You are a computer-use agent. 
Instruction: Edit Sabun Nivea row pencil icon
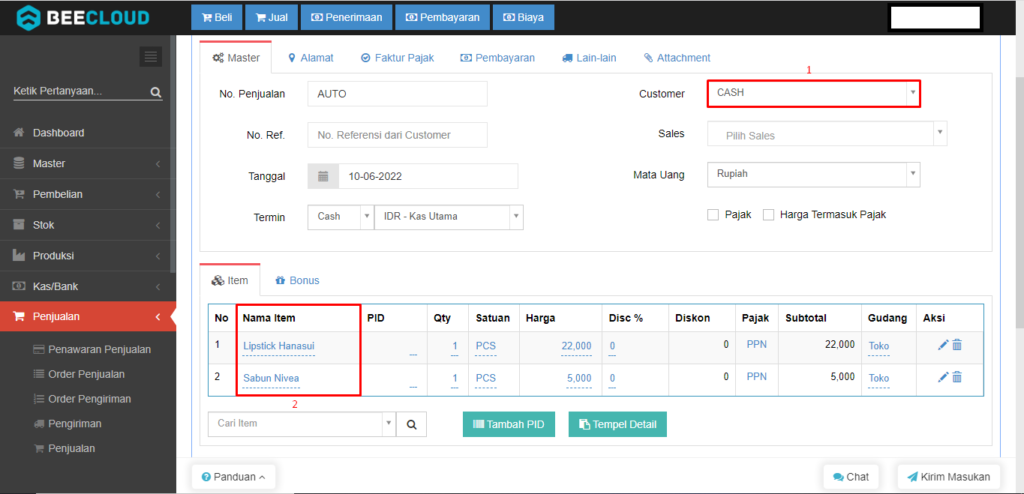pos(942,377)
